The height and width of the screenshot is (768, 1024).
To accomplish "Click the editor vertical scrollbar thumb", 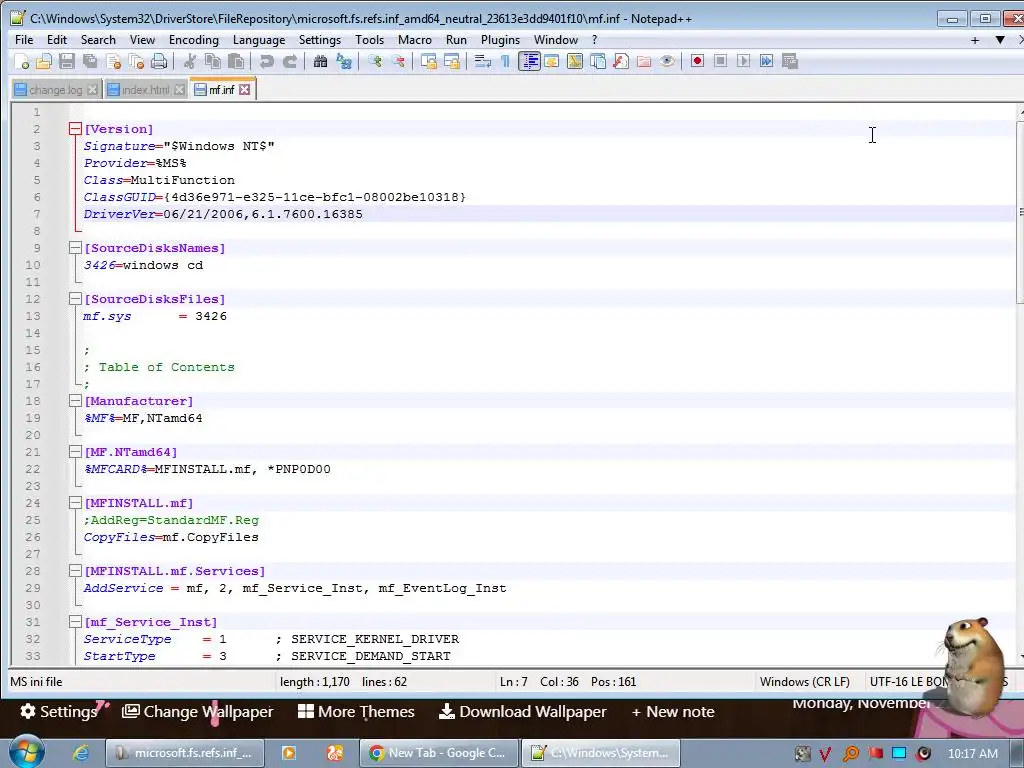I will pyautogui.click(x=1020, y=213).
